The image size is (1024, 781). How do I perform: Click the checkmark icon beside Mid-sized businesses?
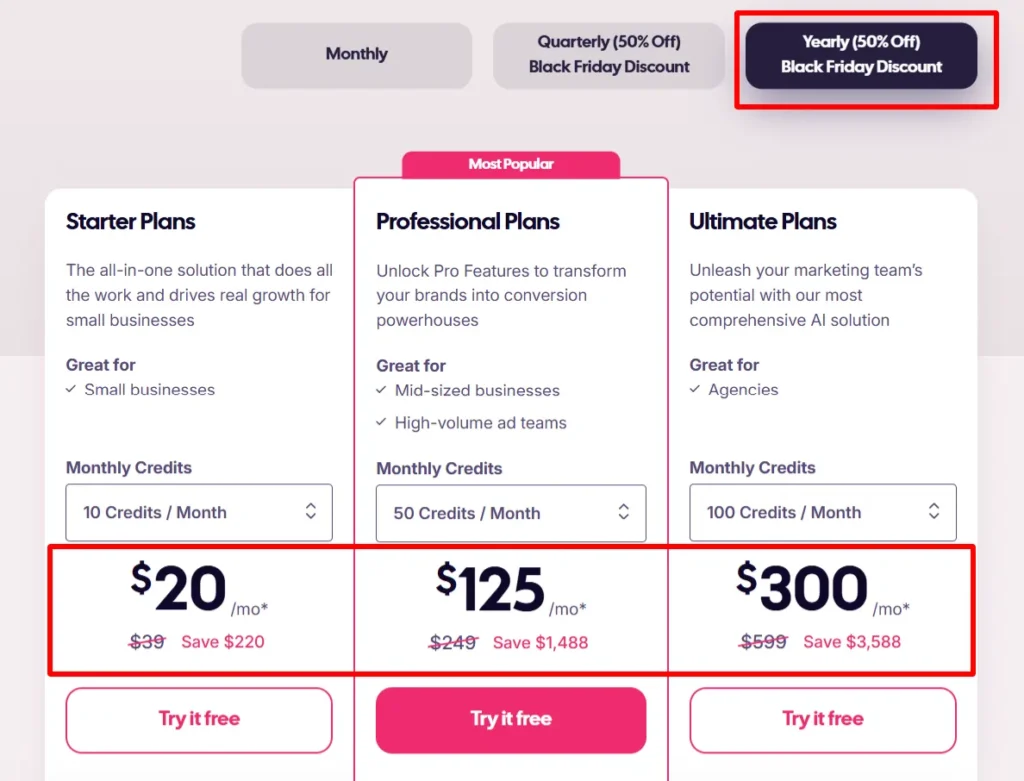[x=383, y=391]
